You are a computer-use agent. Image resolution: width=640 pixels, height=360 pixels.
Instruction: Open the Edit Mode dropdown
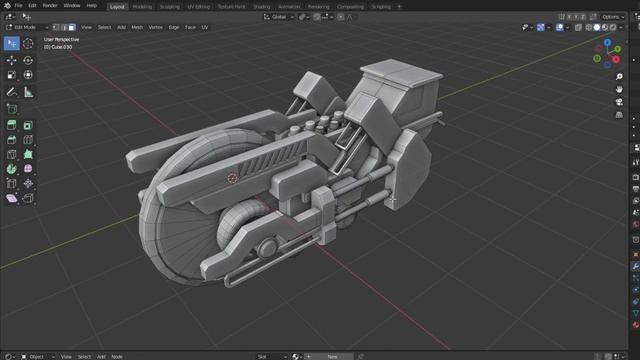coord(27,27)
